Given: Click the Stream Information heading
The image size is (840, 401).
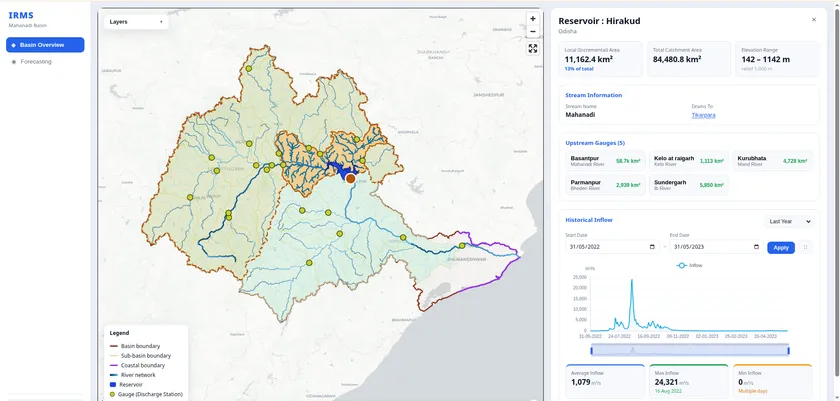Looking at the screenshot, I should coord(594,95).
